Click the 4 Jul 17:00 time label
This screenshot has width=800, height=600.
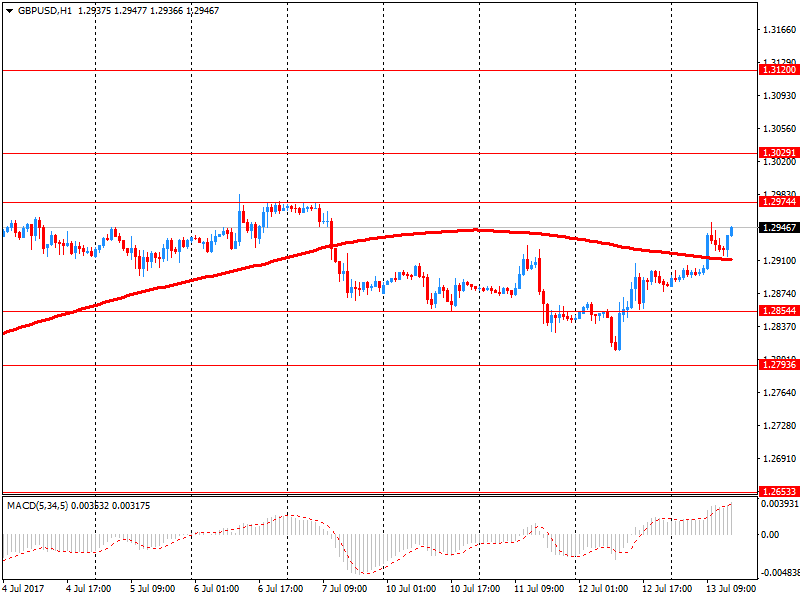(89, 589)
